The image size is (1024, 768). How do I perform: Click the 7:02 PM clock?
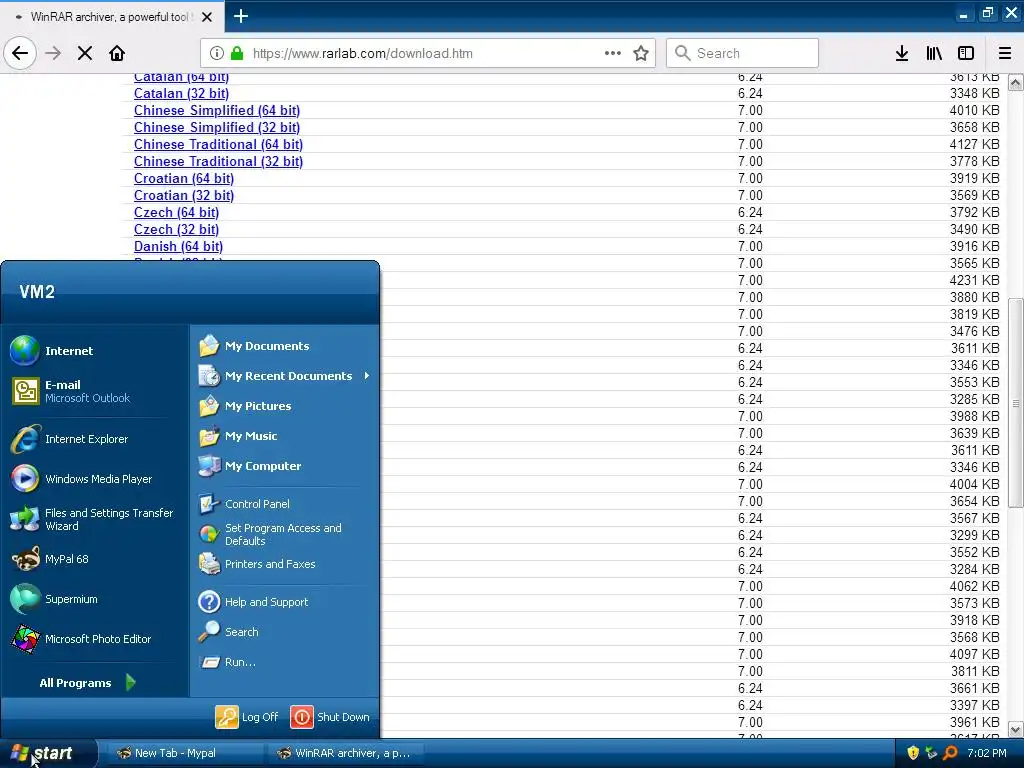pos(987,753)
